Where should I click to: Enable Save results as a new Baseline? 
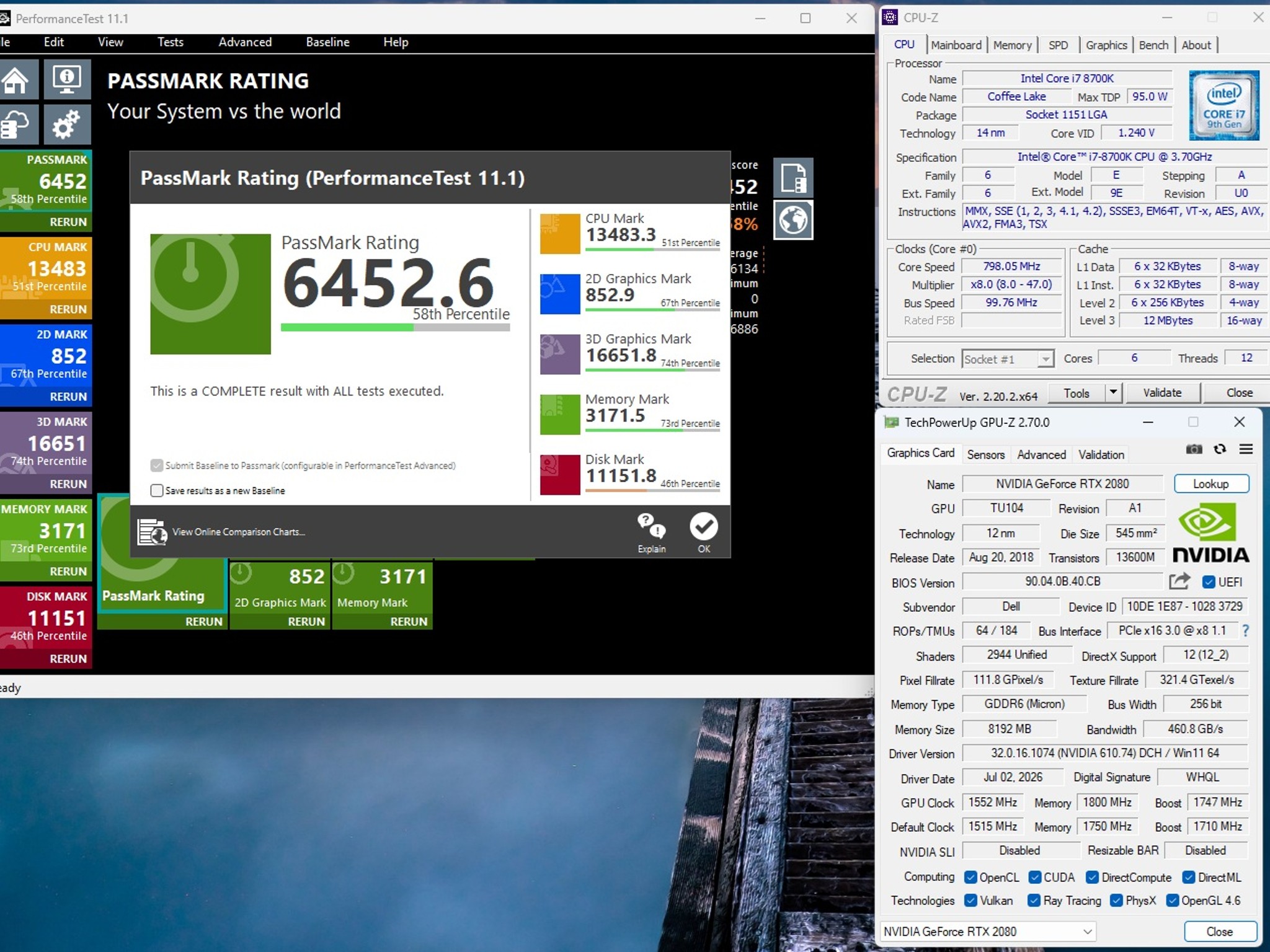pos(157,490)
